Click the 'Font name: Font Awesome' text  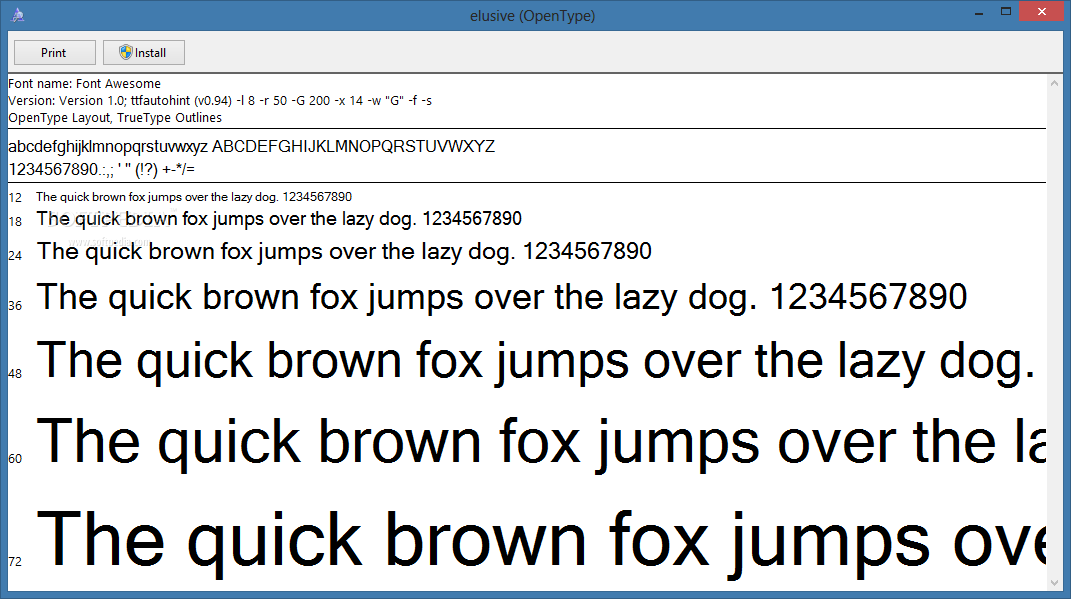click(85, 83)
